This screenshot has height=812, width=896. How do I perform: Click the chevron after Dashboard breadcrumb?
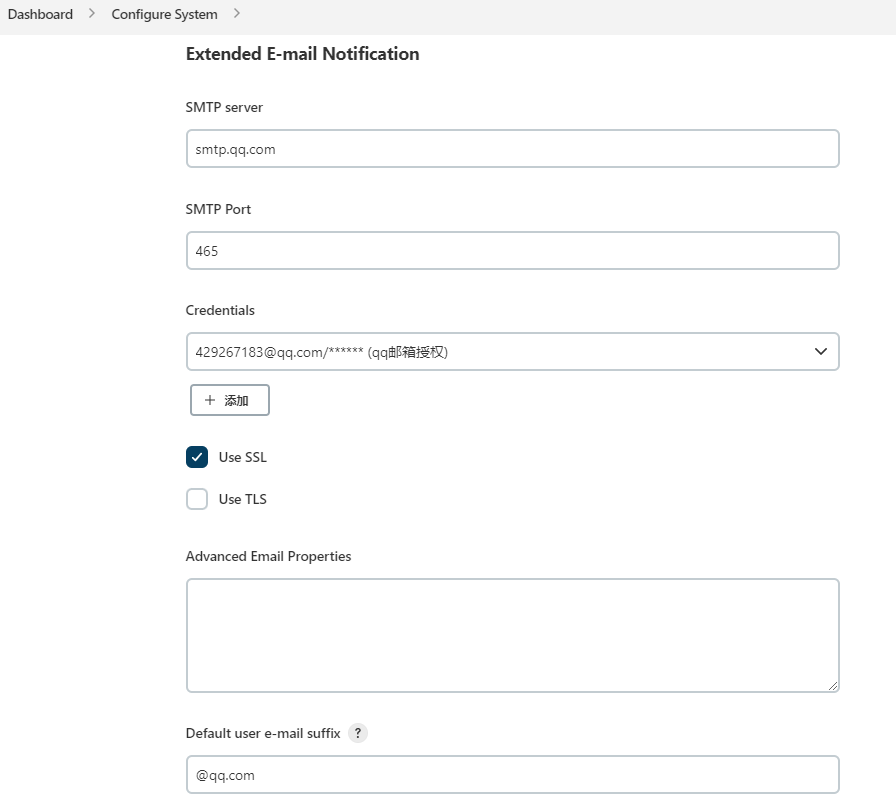[92, 14]
